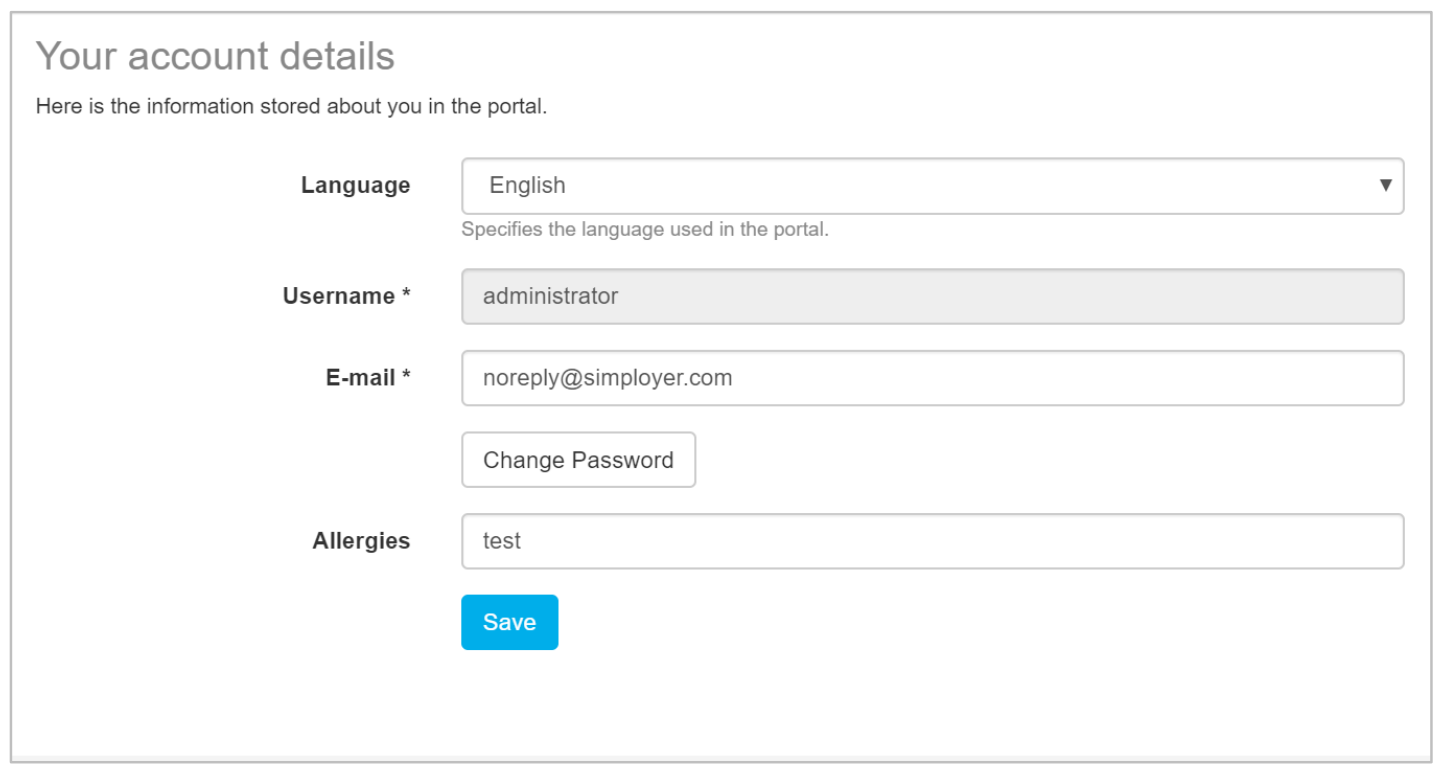1433x764 pixels.
Task: Click the Language dropdown arrow
Action: (1385, 185)
